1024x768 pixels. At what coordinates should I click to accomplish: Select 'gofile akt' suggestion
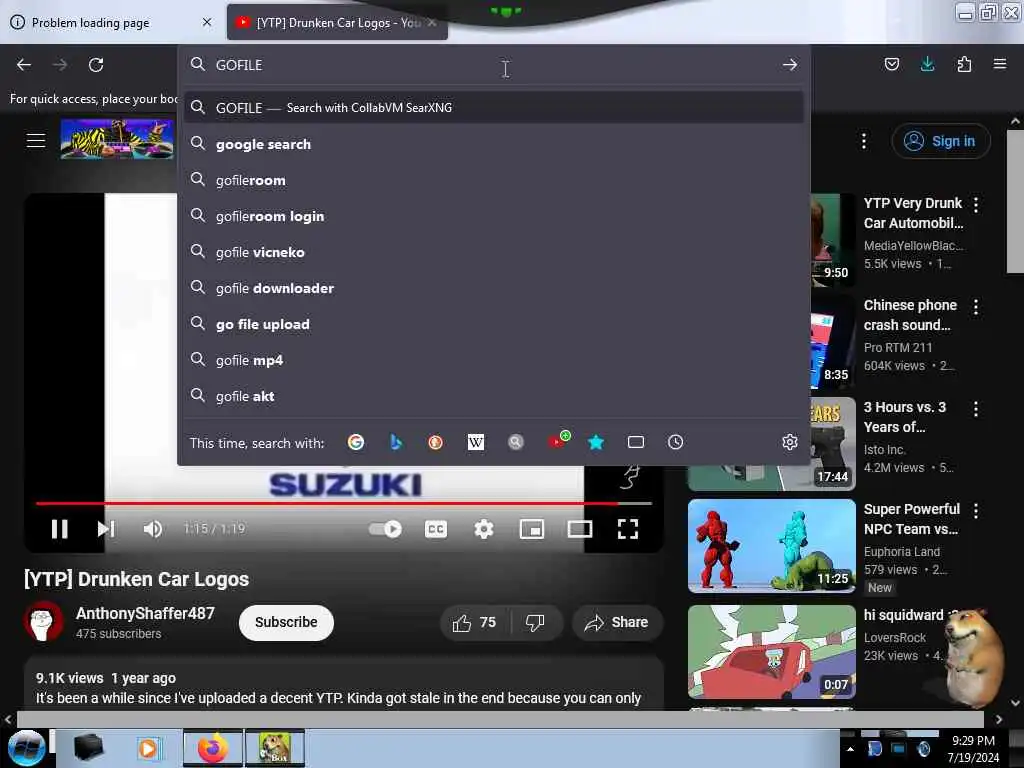click(494, 395)
